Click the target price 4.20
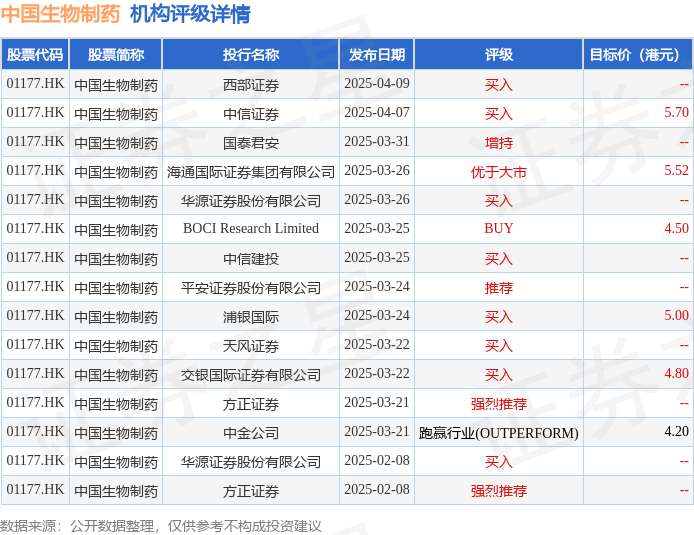This screenshot has height=535, width=694. click(676, 431)
